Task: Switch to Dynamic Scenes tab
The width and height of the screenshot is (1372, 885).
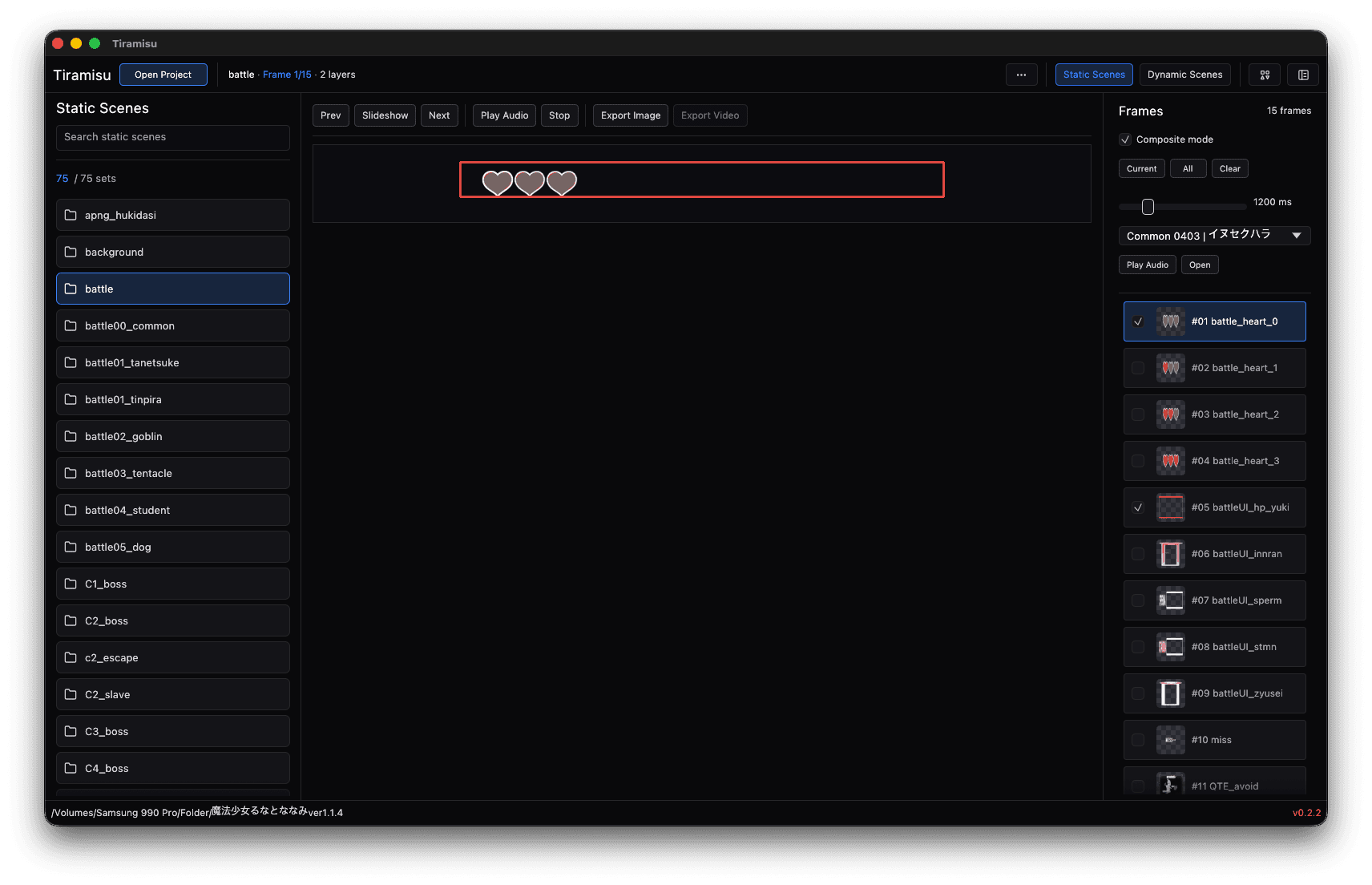Action: click(1184, 75)
